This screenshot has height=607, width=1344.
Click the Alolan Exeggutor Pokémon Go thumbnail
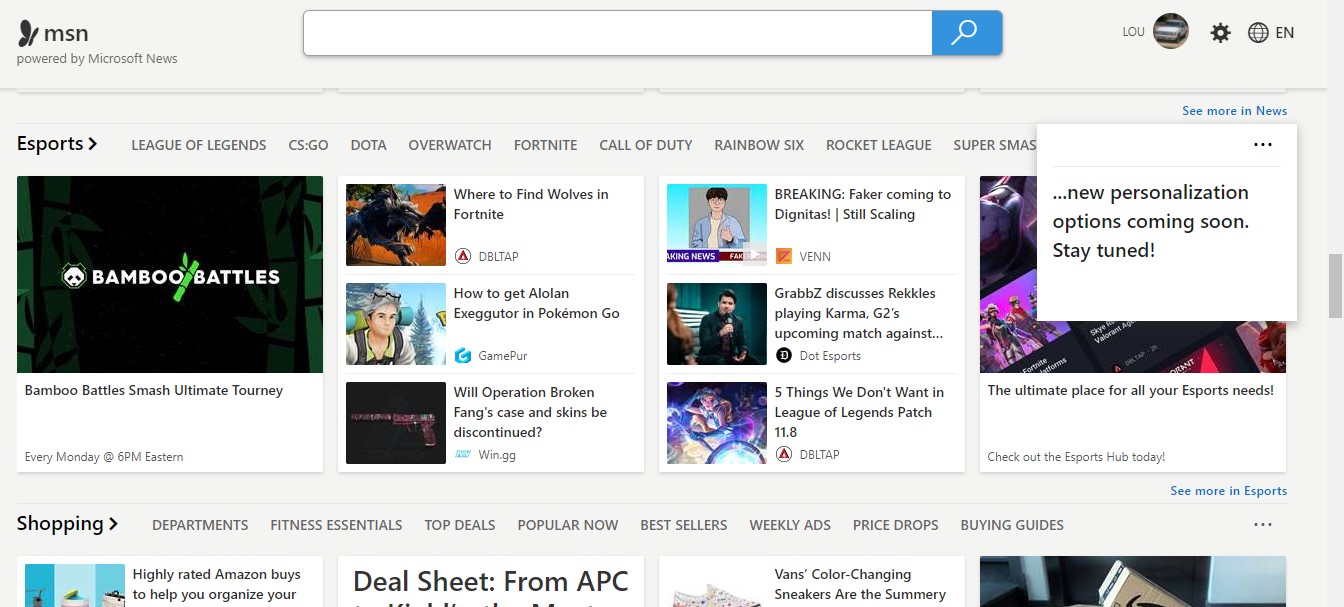coord(396,323)
